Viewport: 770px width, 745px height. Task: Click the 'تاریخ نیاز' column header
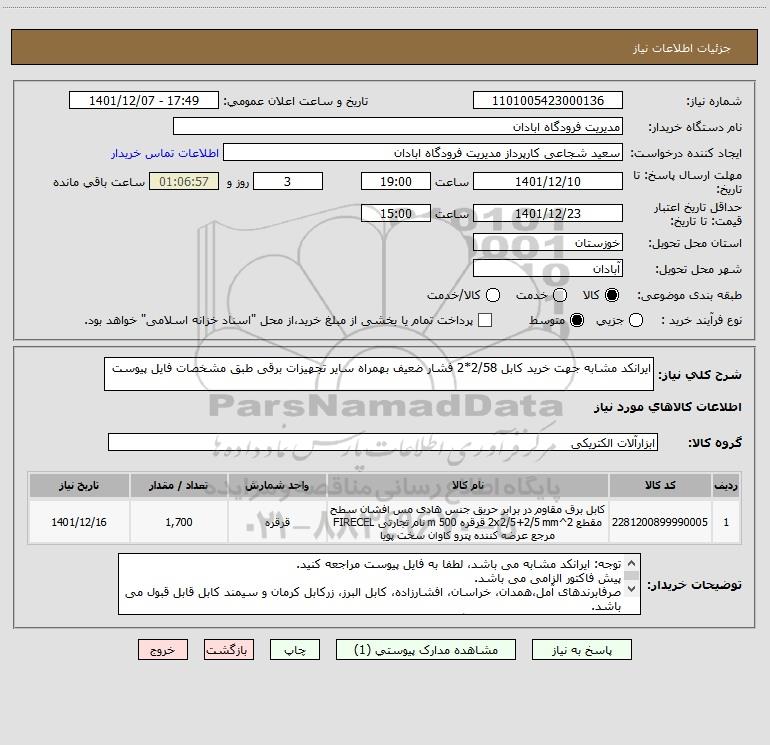tap(79, 485)
